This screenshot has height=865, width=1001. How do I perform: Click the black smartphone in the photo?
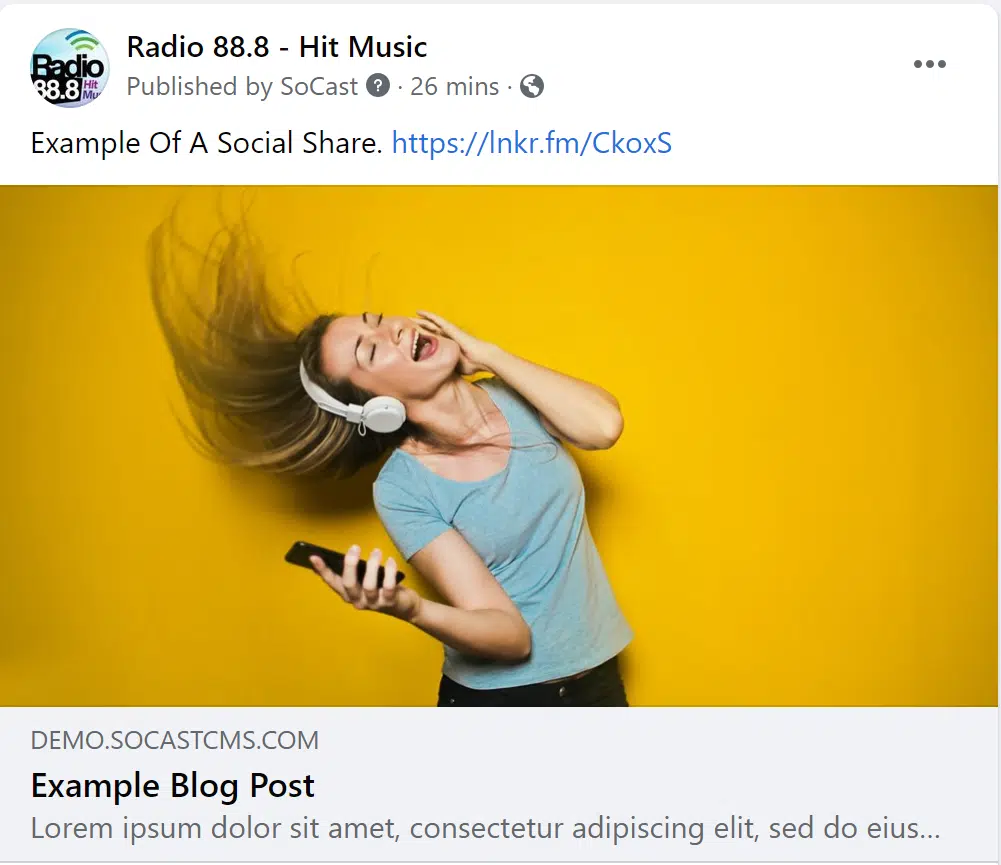tap(343, 563)
